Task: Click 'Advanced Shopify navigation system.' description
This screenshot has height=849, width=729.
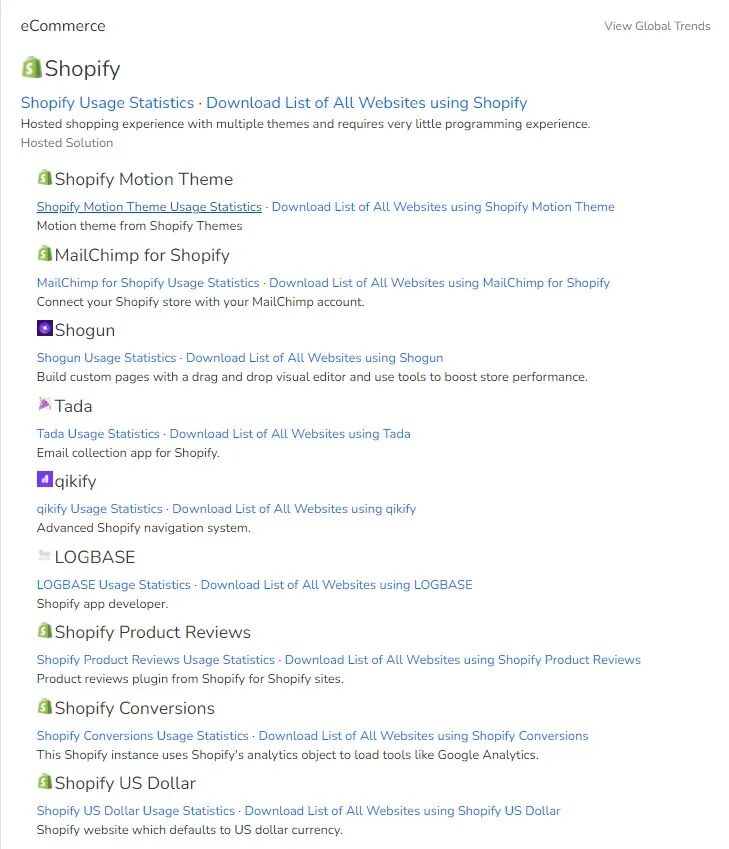Action: tap(144, 528)
